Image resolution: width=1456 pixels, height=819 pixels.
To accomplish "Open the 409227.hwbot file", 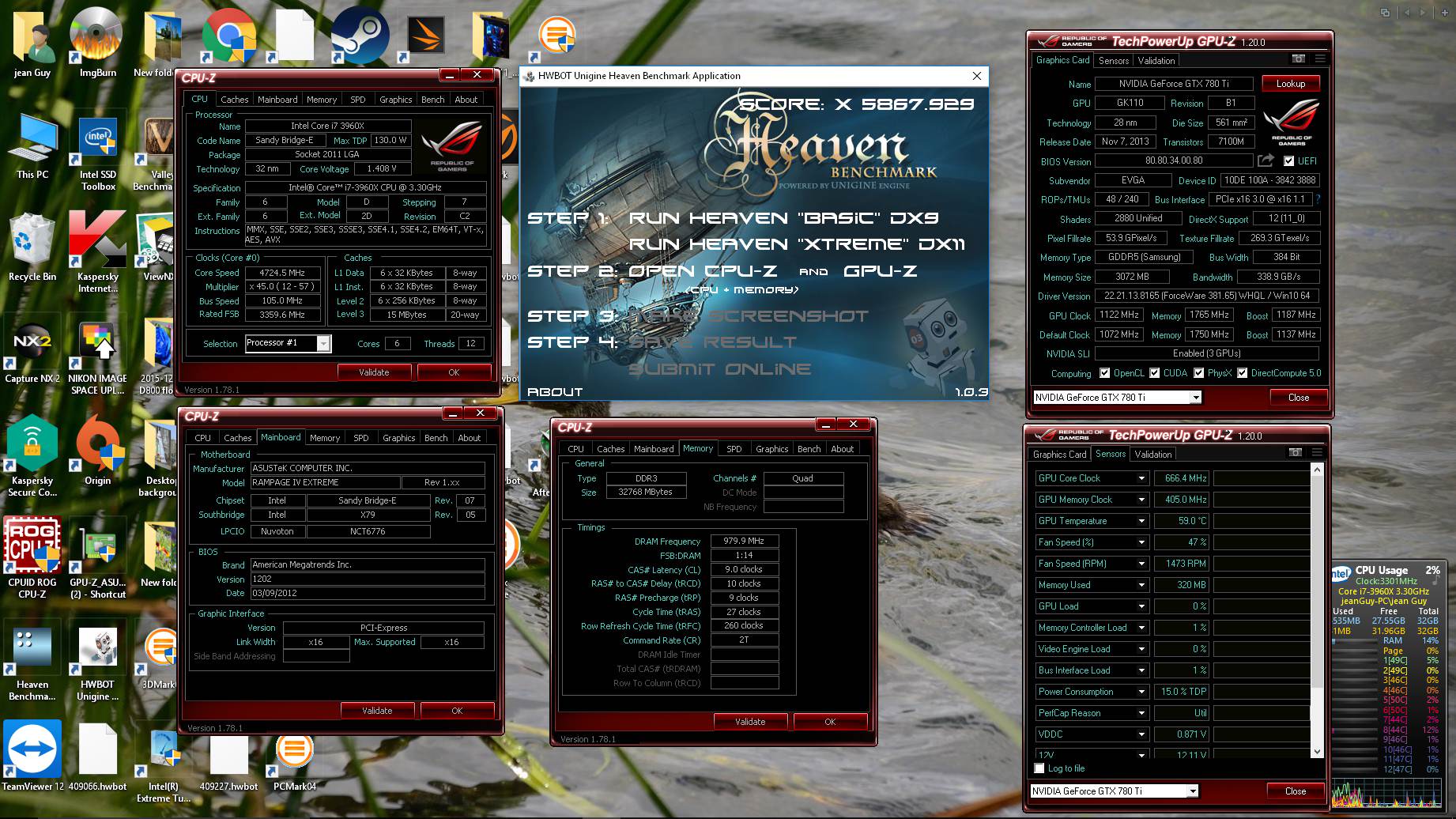I will [228, 759].
